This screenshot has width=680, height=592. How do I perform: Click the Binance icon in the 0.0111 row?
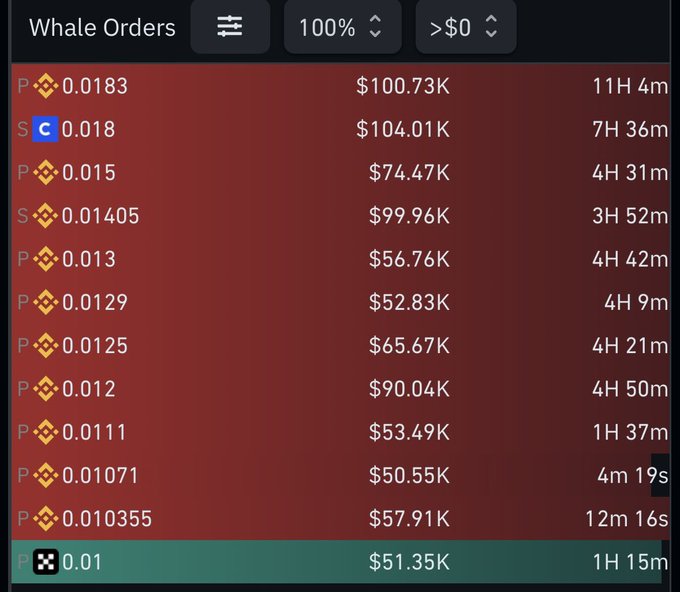[46, 432]
